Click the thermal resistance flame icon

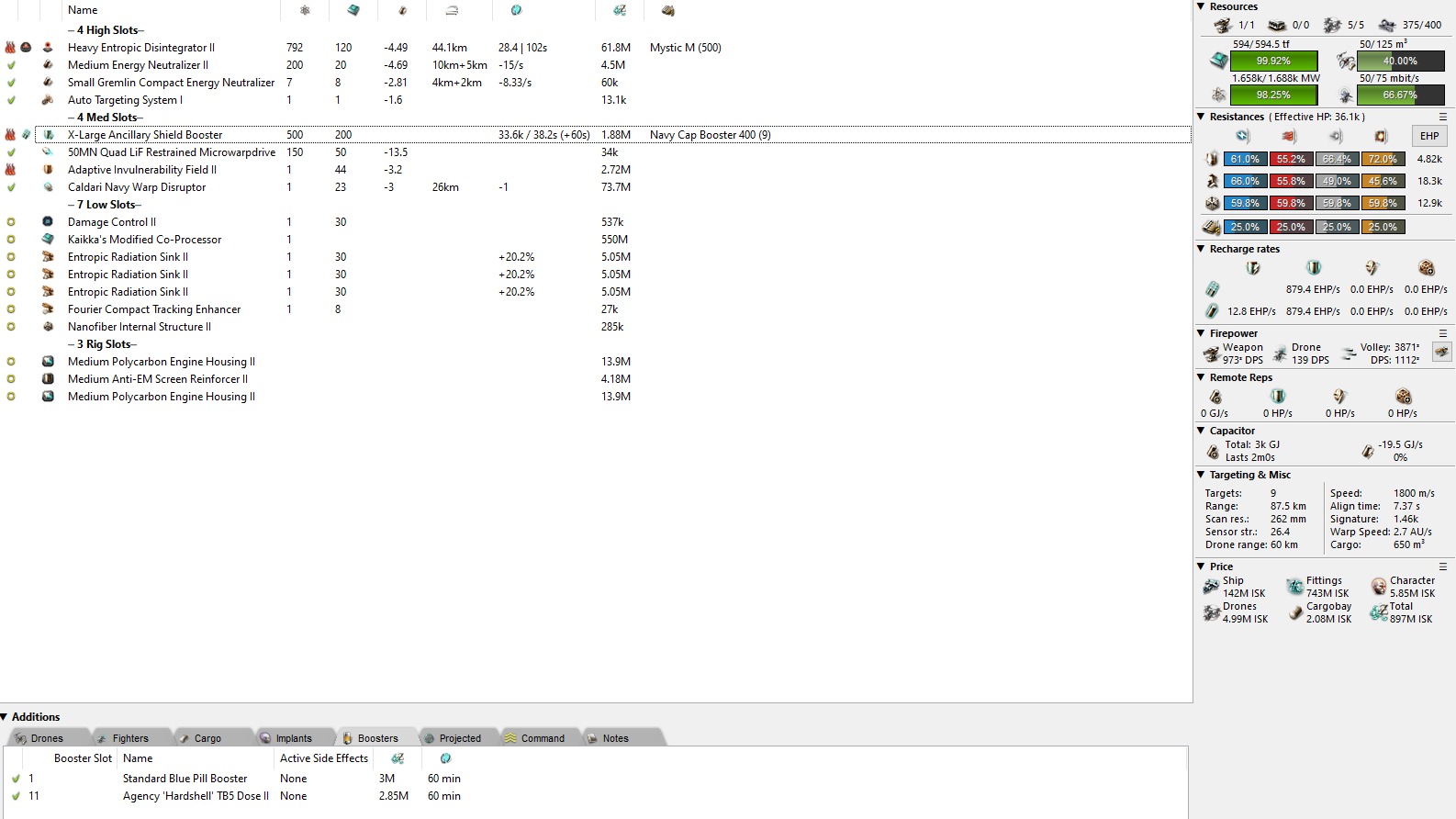1289,136
